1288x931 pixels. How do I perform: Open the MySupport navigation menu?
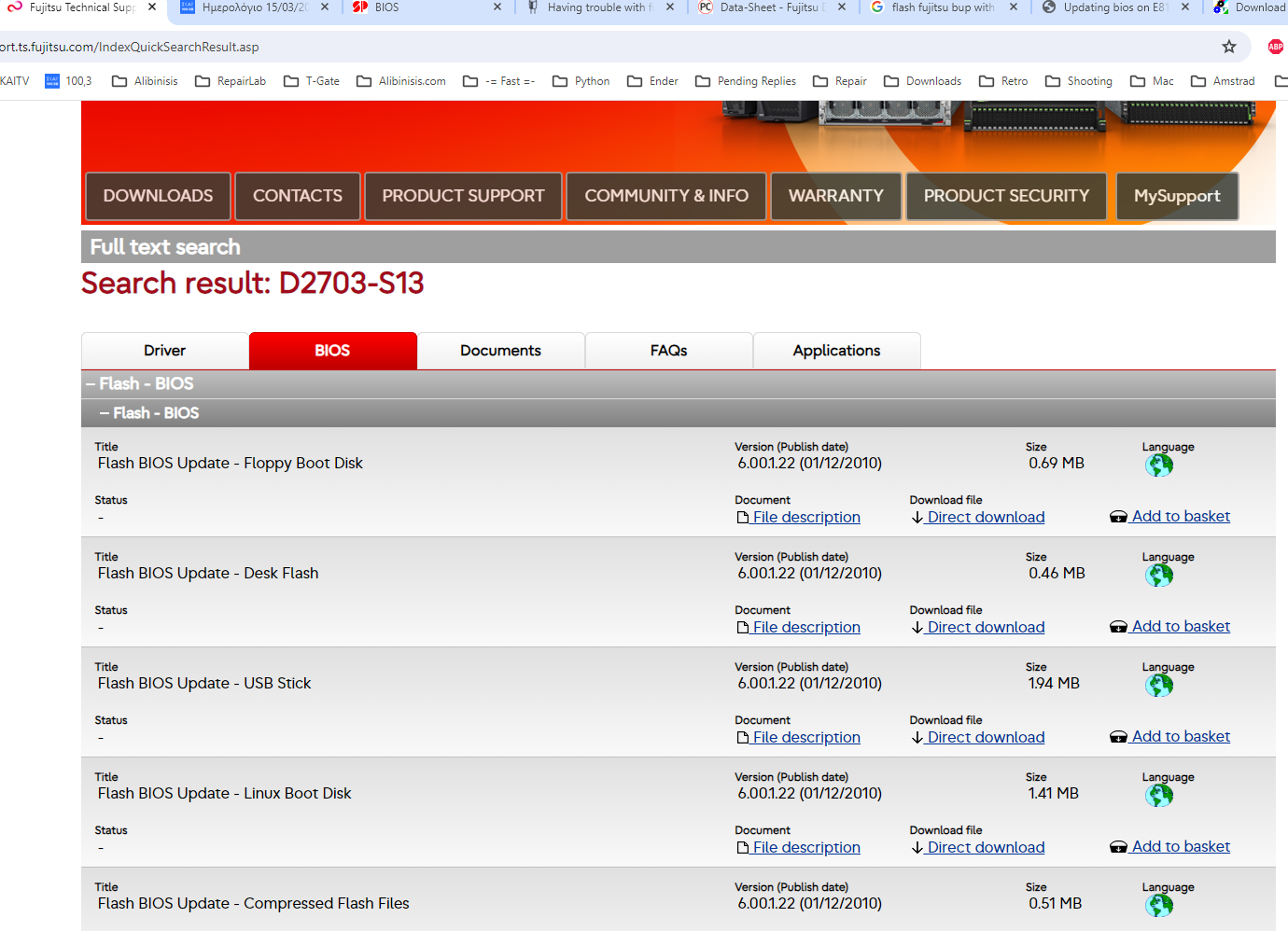[1177, 196]
